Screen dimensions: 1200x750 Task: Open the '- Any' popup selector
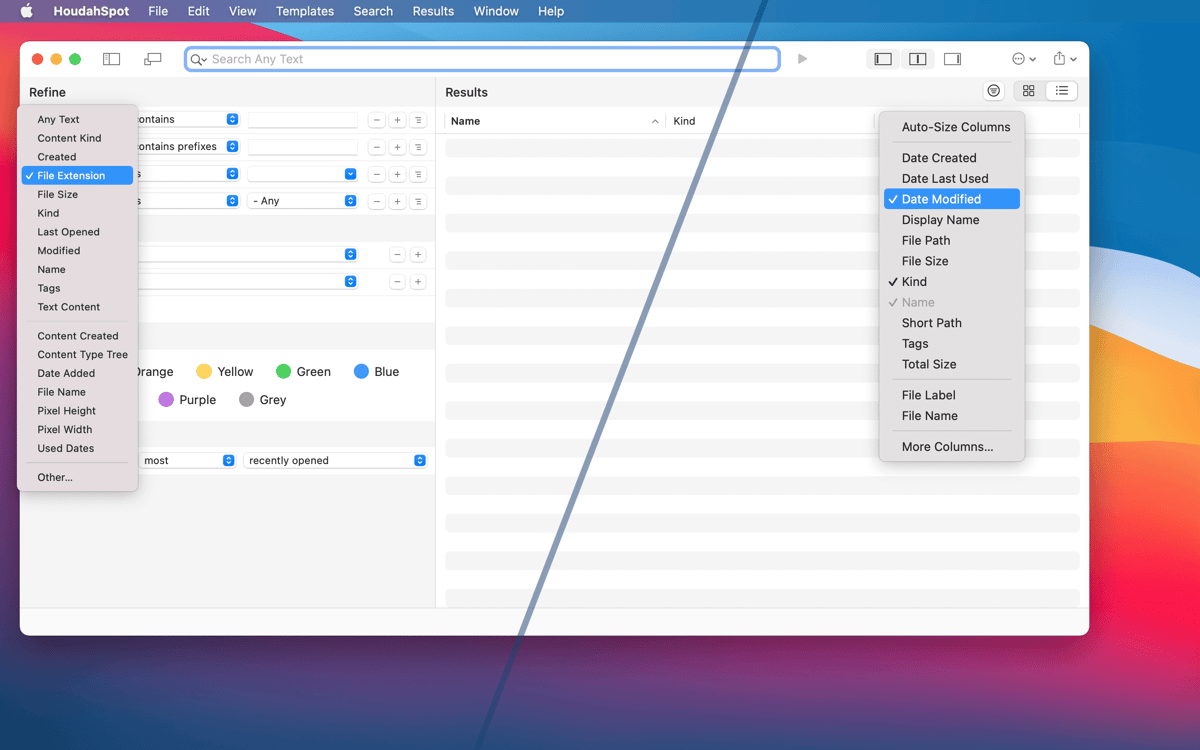(x=303, y=201)
